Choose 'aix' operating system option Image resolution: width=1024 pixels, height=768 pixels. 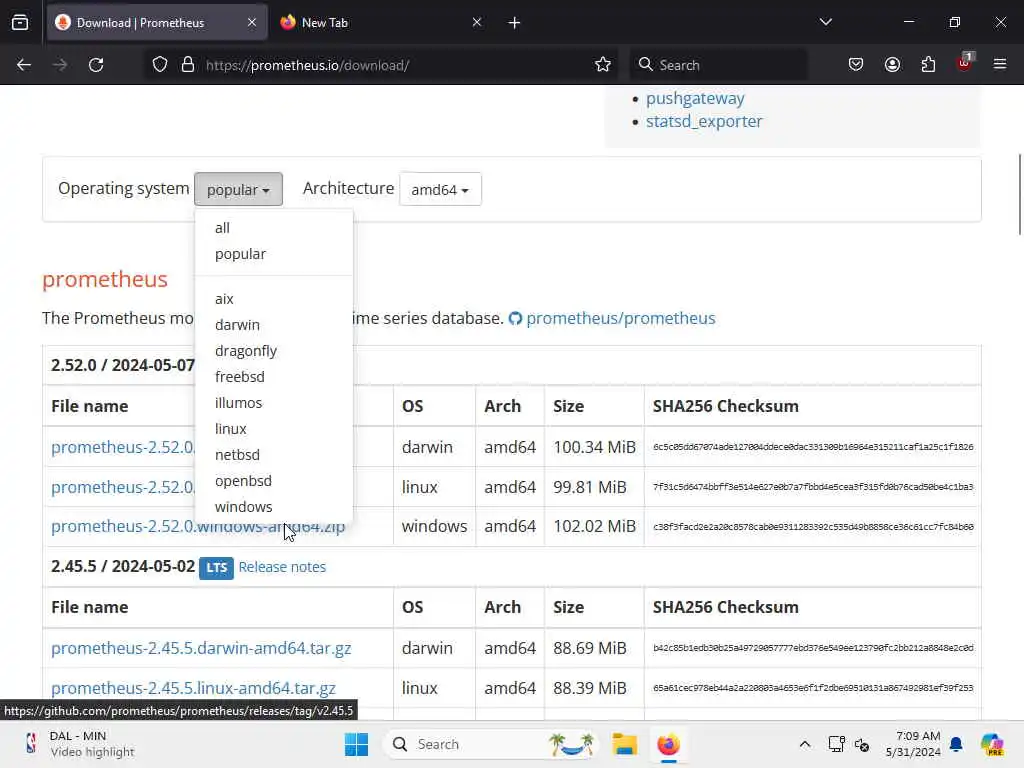(x=274, y=299)
